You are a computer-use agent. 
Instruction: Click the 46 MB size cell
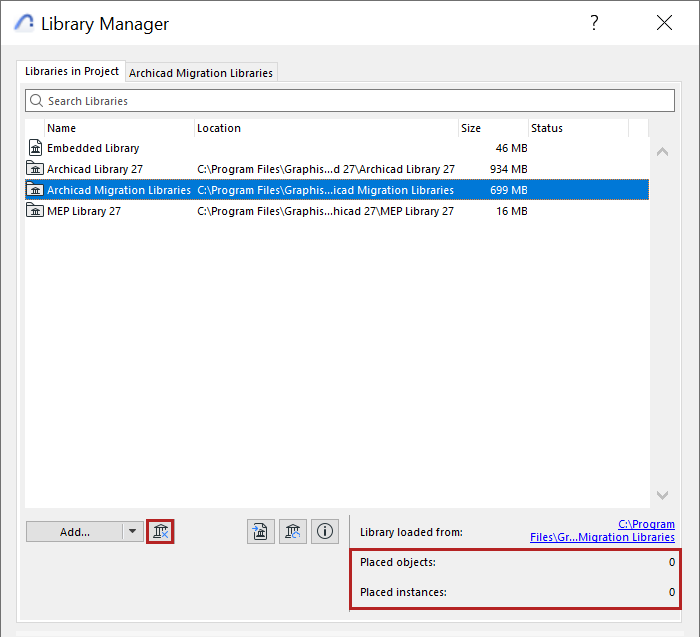coord(511,148)
